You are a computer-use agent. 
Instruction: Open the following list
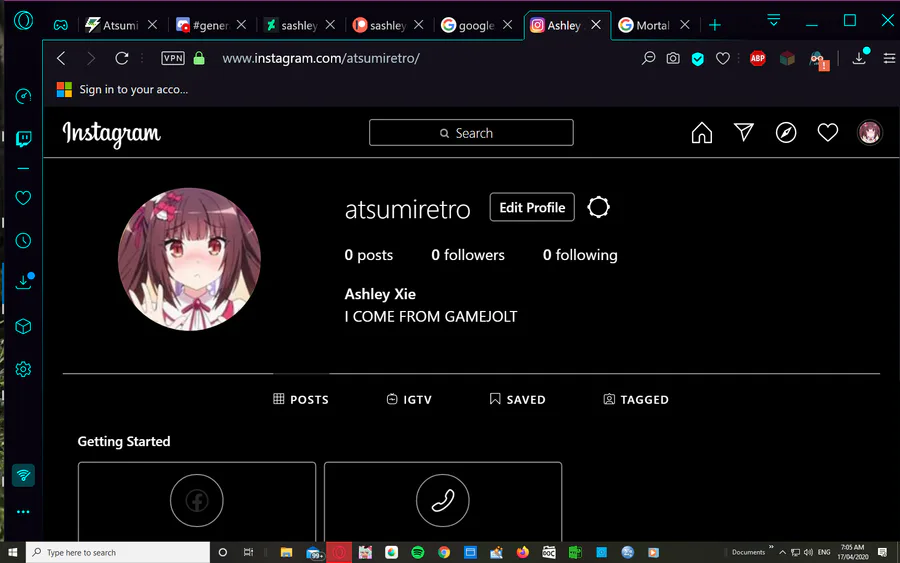pyautogui.click(x=580, y=255)
